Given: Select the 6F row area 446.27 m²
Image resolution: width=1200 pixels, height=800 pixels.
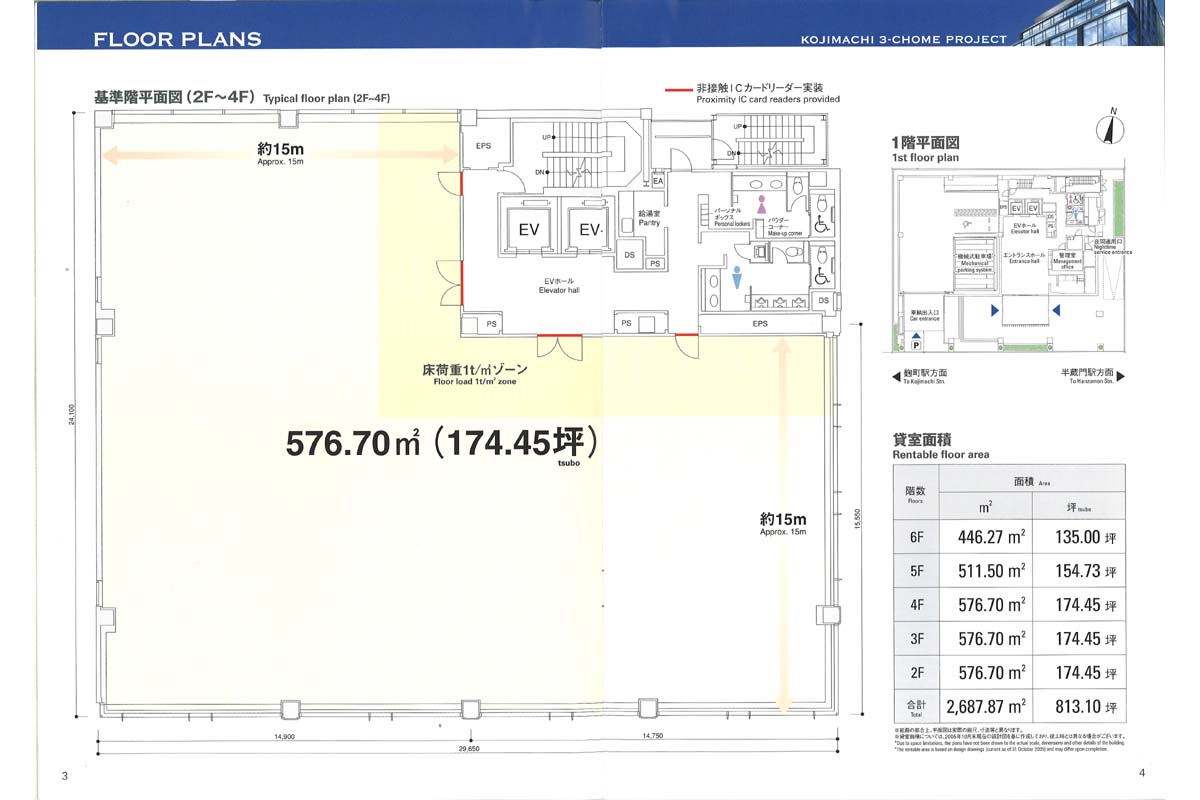Looking at the screenshot, I should coord(992,536).
